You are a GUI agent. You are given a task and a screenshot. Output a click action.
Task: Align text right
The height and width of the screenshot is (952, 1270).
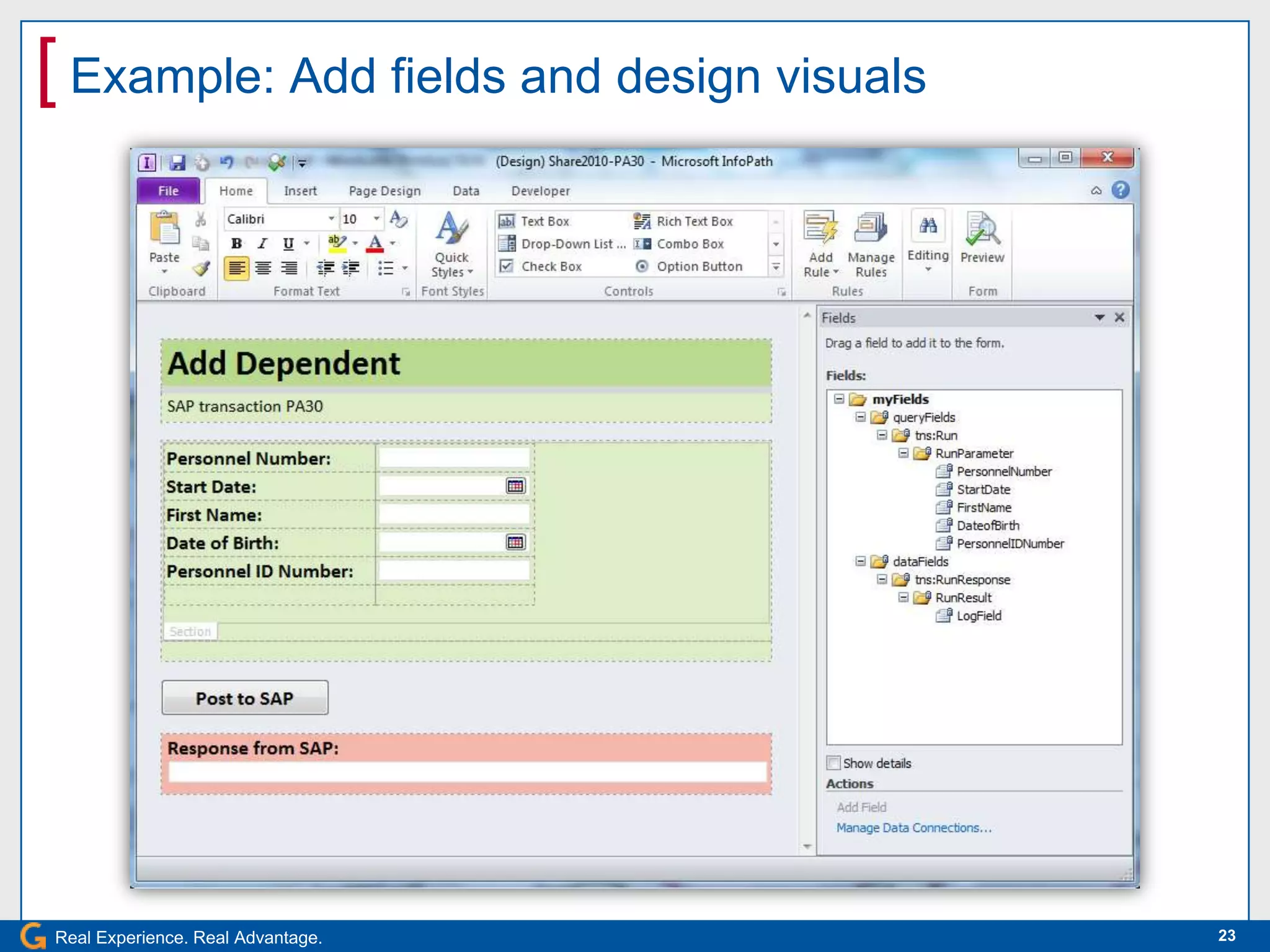click(x=289, y=268)
